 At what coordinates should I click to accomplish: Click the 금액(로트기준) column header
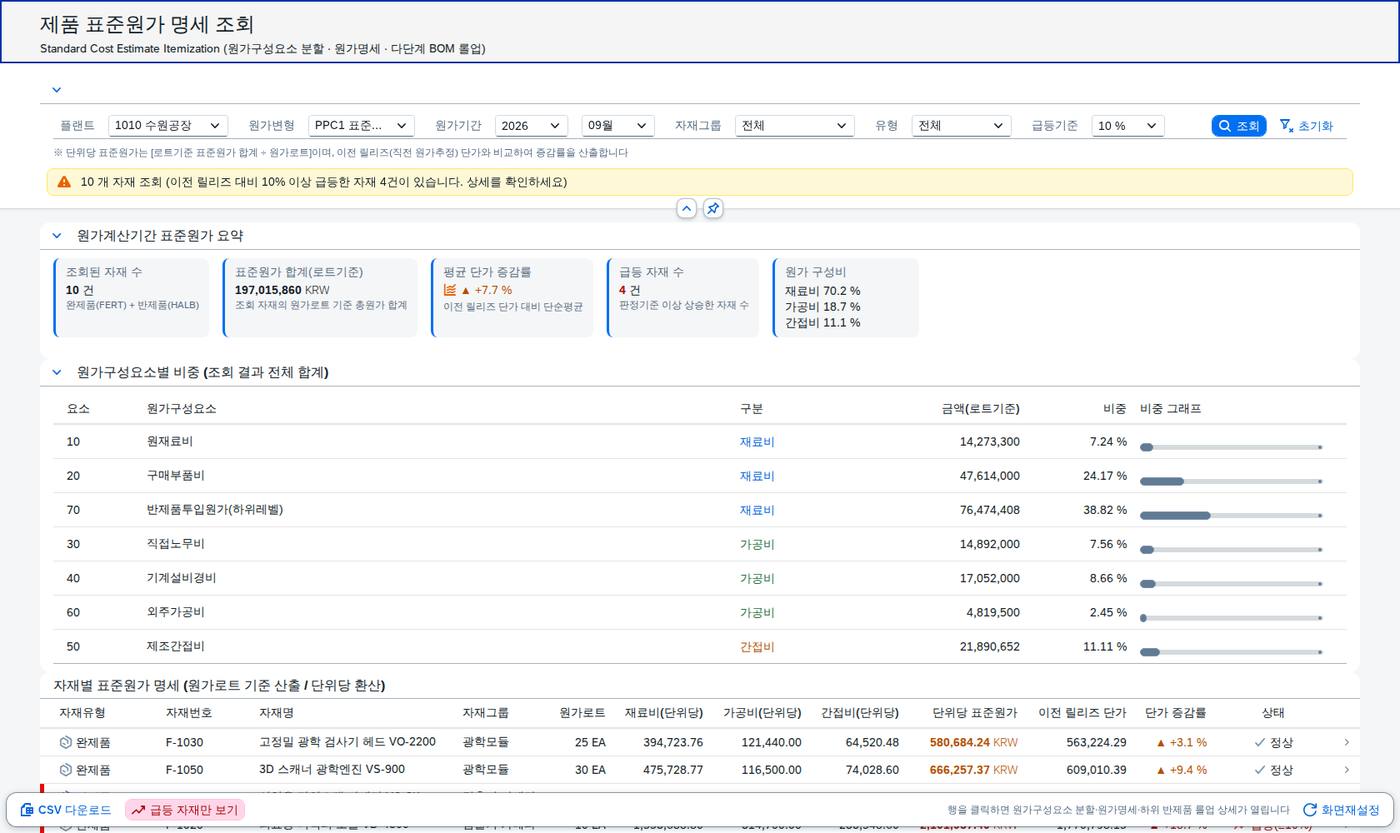pyautogui.click(x=980, y=409)
